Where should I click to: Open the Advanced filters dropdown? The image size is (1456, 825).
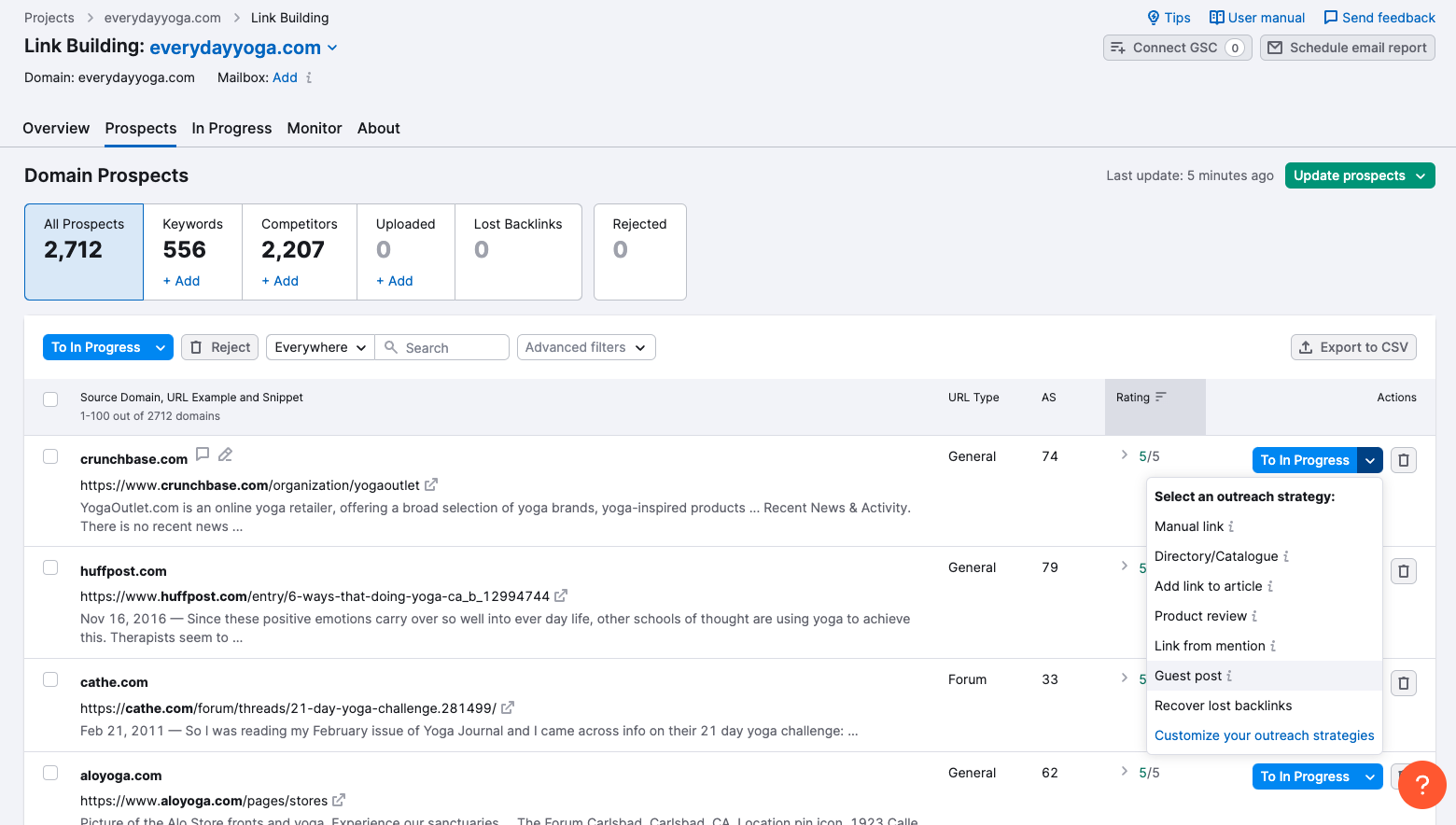point(586,347)
